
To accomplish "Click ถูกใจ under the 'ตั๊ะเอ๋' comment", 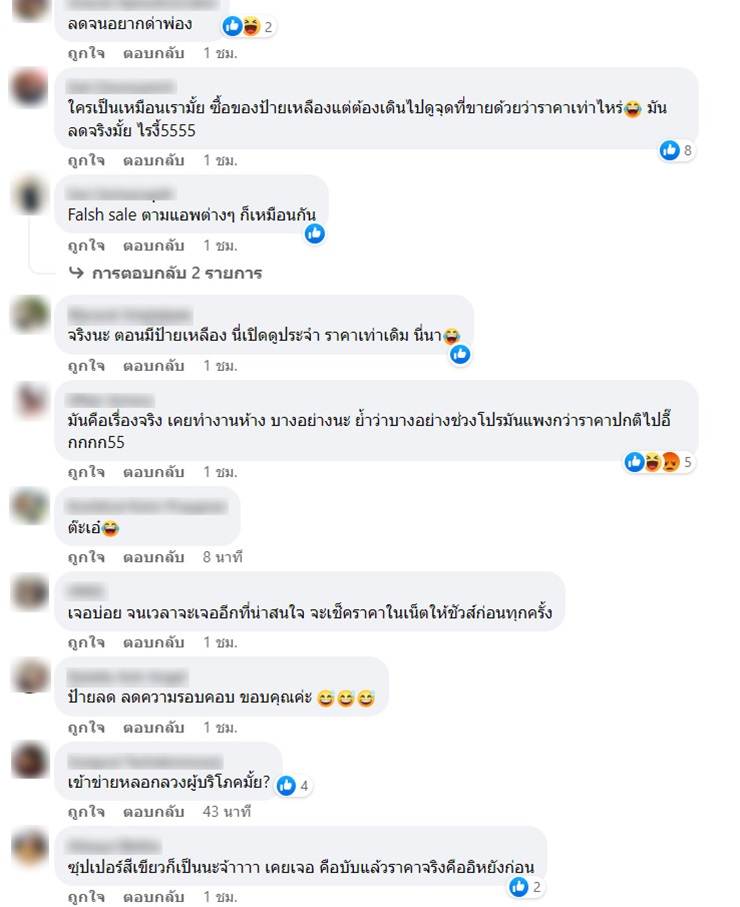I will (86, 557).
